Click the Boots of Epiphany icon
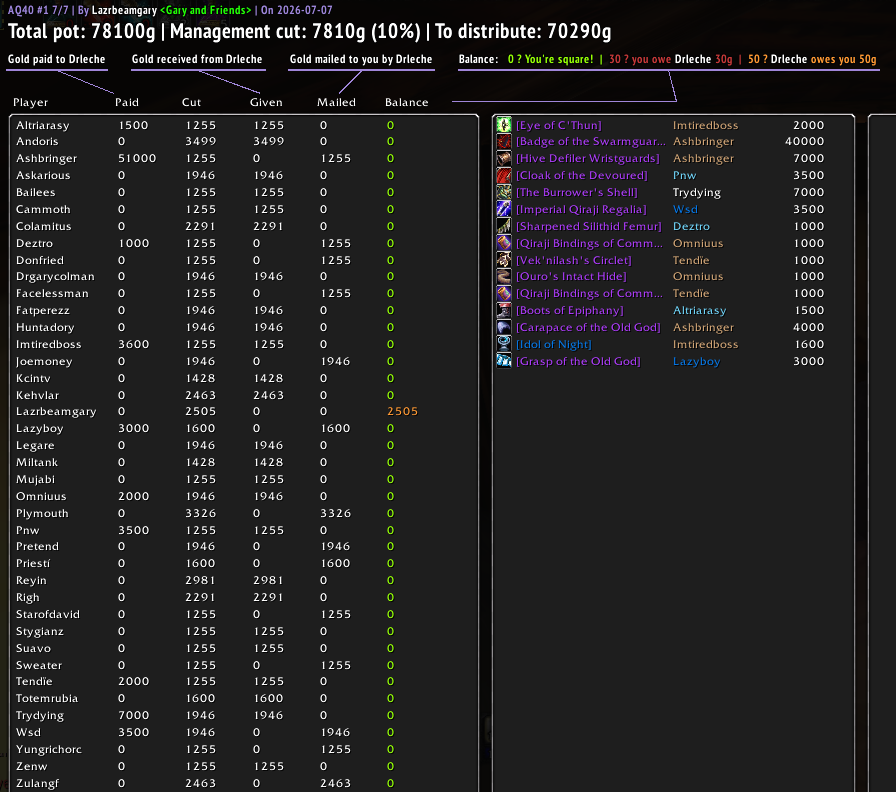The height and width of the screenshot is (792, 896). [x=503, y=310]
